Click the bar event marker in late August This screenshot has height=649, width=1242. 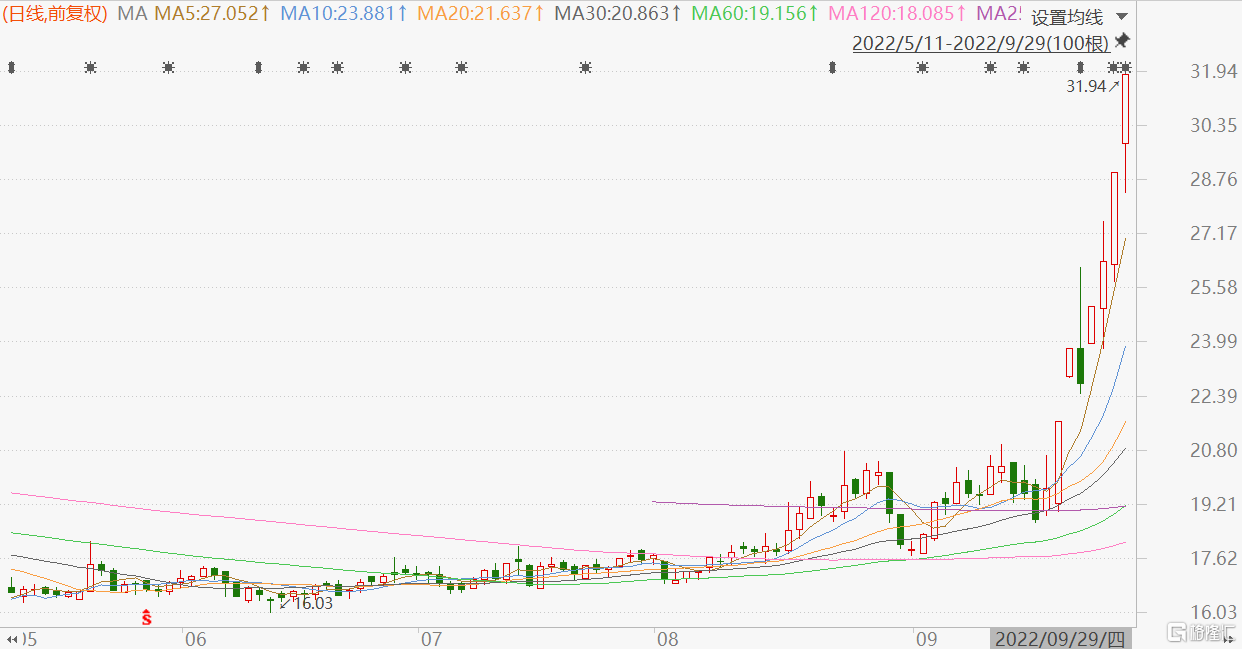pyautogui.click(x=831, y=68)
